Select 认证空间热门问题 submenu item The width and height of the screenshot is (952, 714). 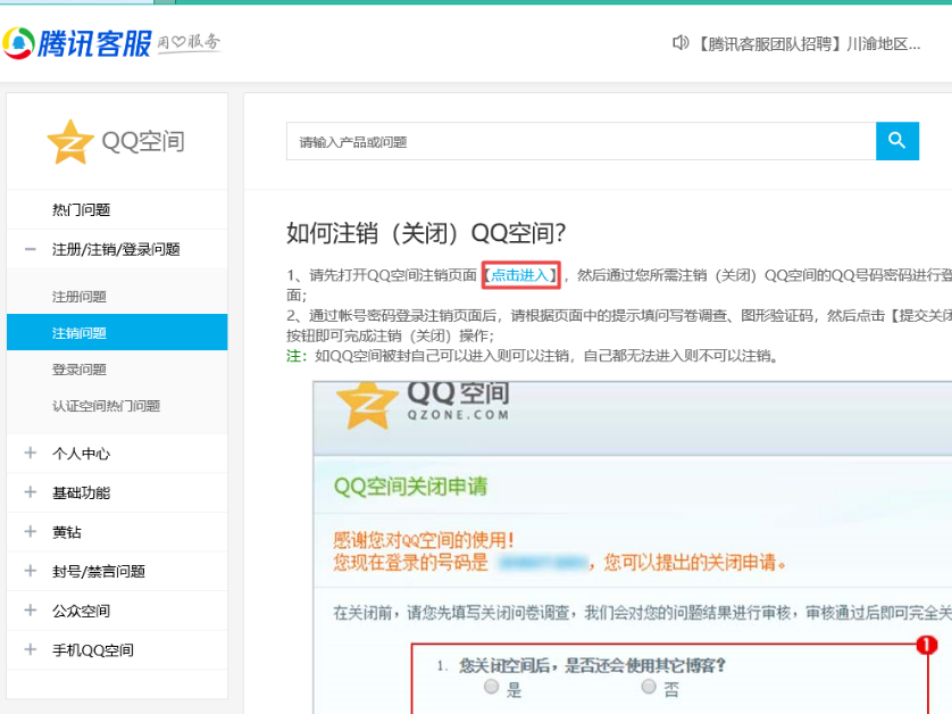click(x=106, y=406)
